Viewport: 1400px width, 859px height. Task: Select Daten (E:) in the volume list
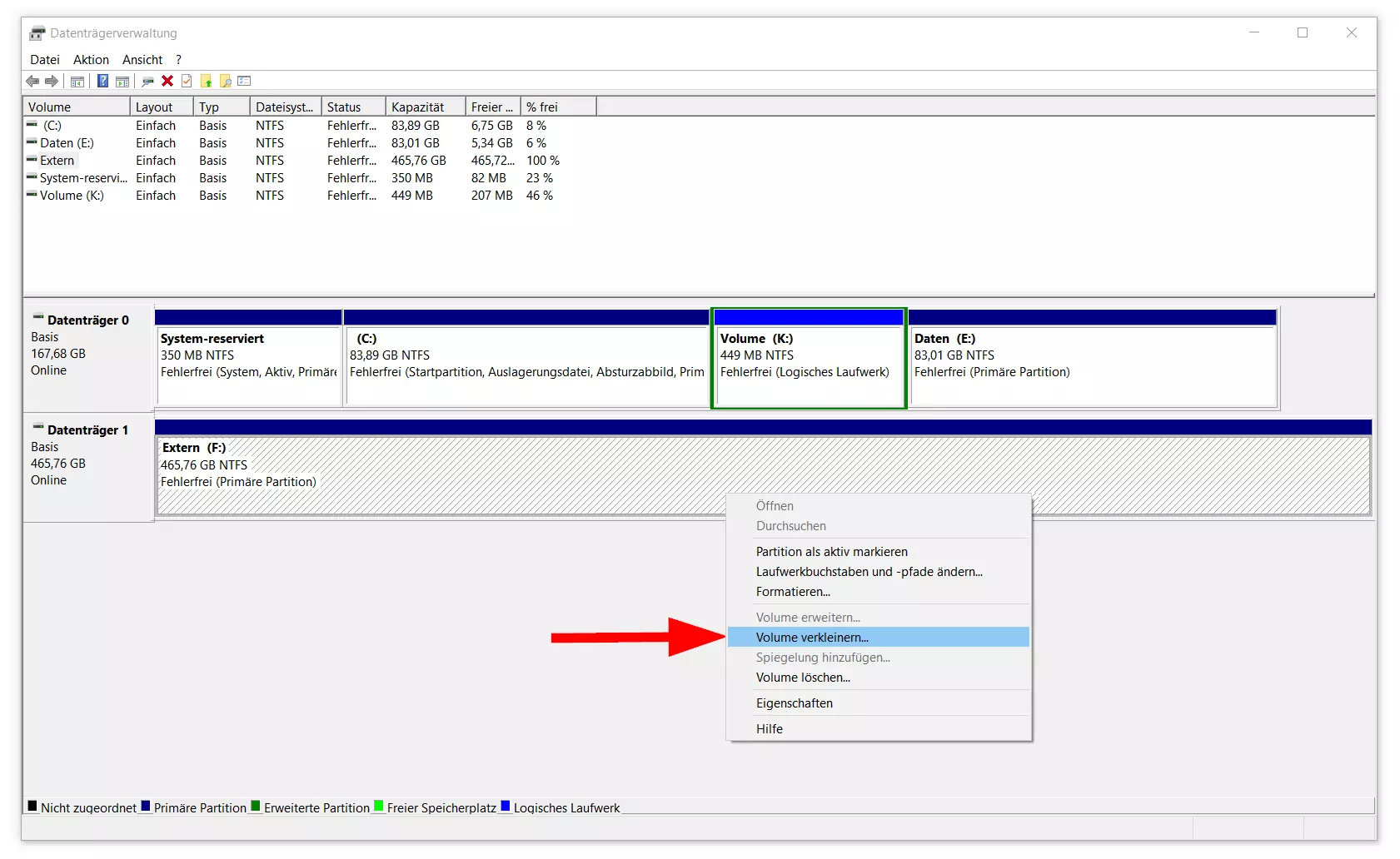[x=67, y=142]
